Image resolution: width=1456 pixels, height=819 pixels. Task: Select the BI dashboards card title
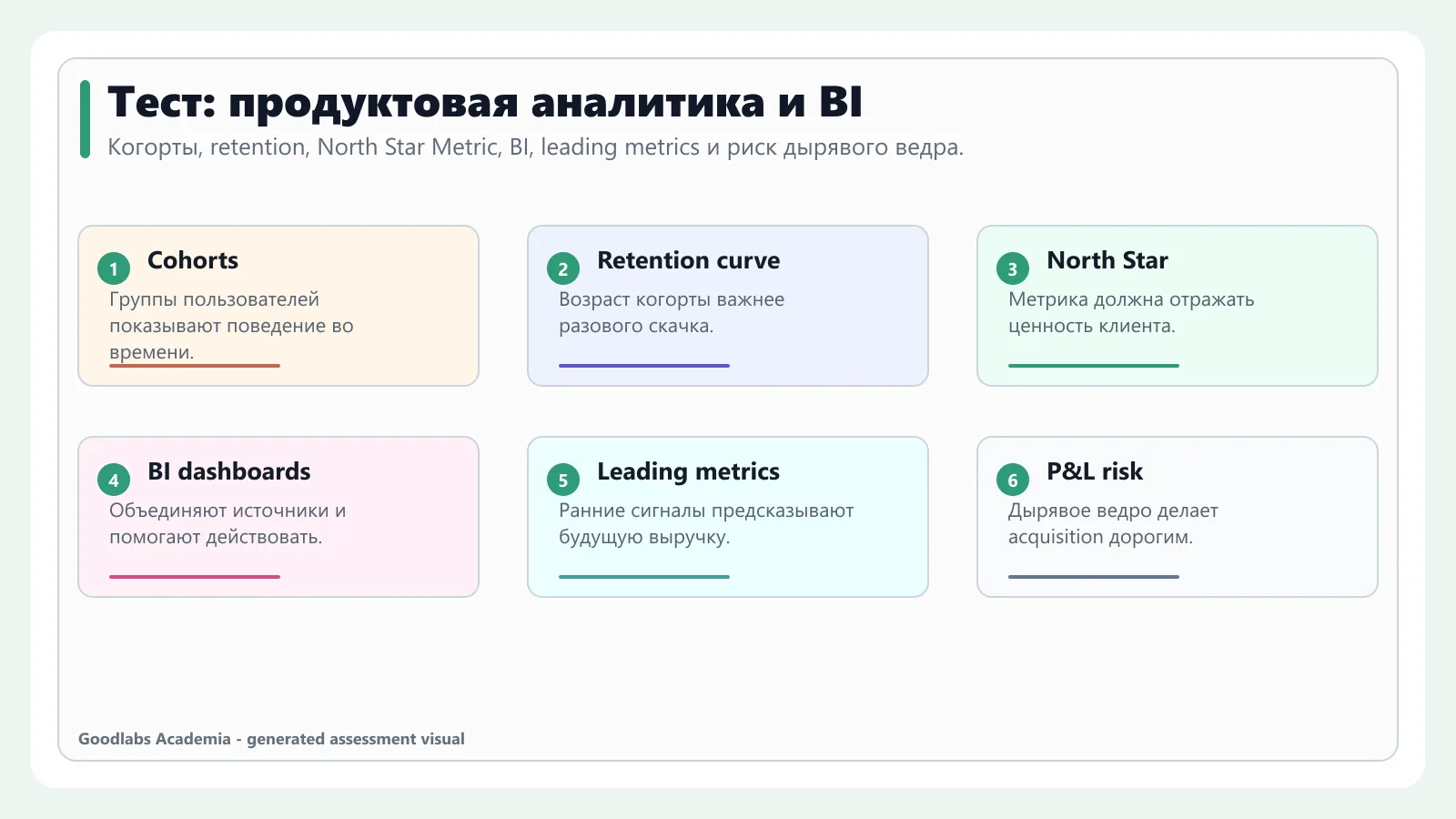[x=229, y=471]
